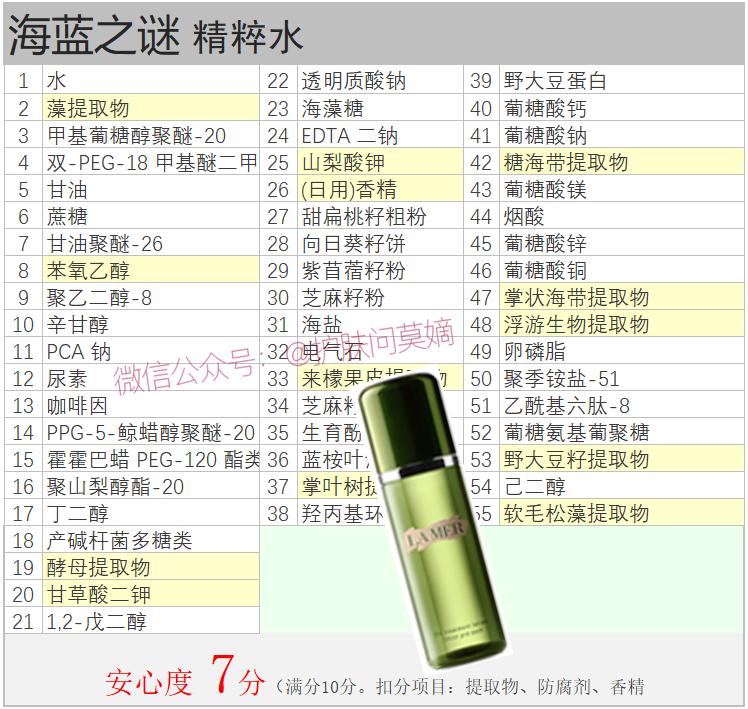
Task: Click the cell PPG-5-鲸蜡醇聚醚-20
Action: [x=151, y=432]
